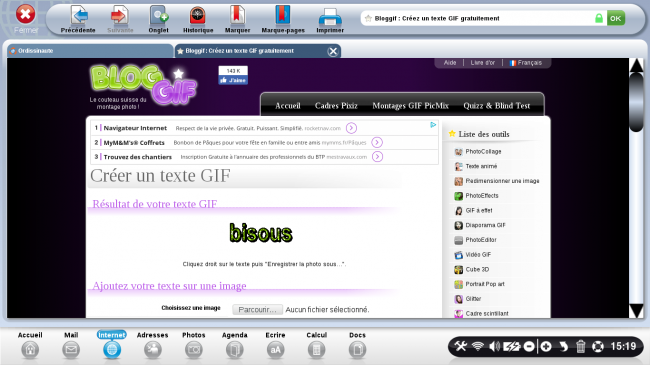Click the vertical scrollbar thumb
The height and width of the screenshot is (365, 650).
point(636,102)
